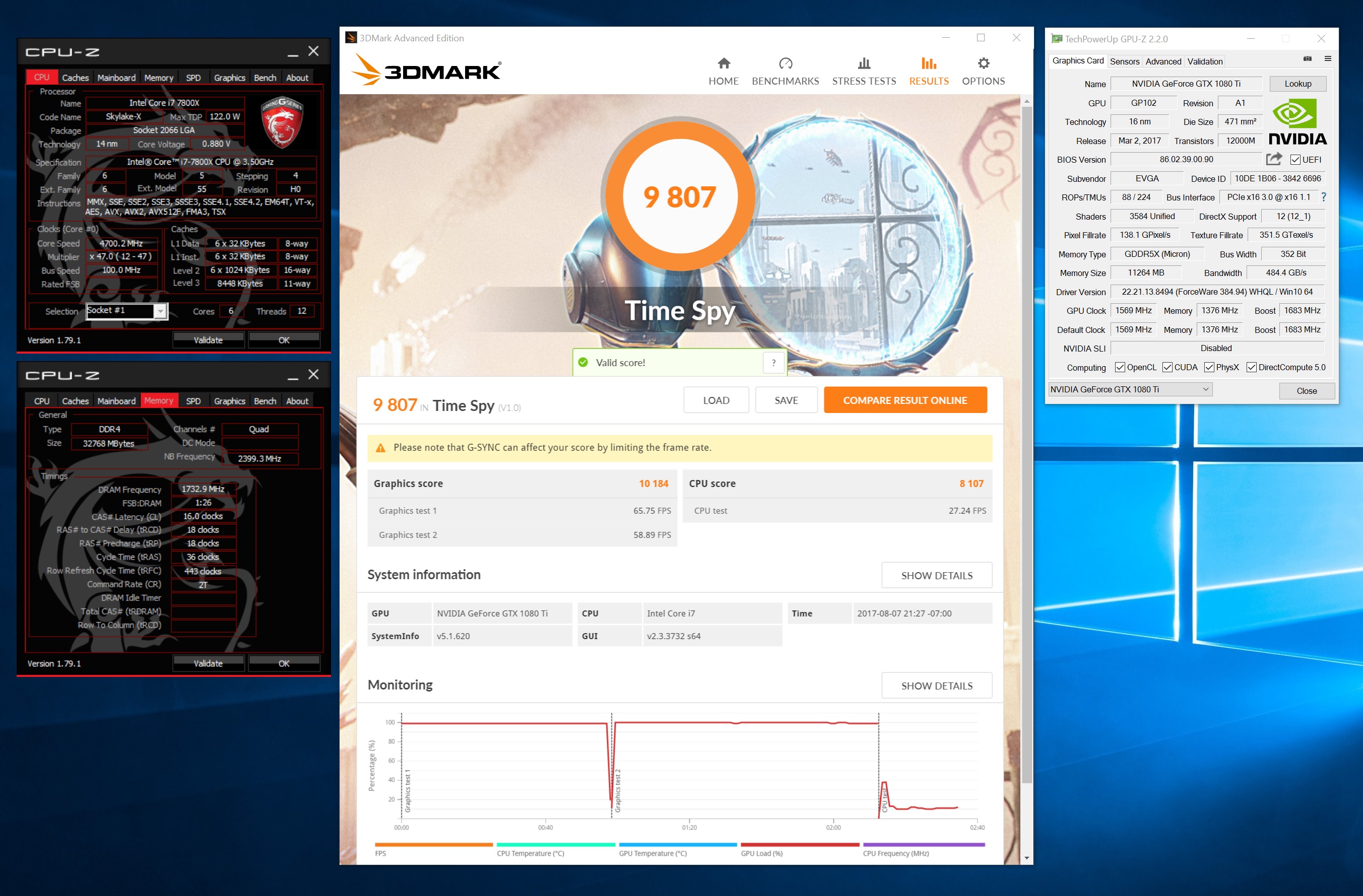1363x896 pixels.
Task: Open the Socket #1 selection dropdown
Action: click(161, 311)
